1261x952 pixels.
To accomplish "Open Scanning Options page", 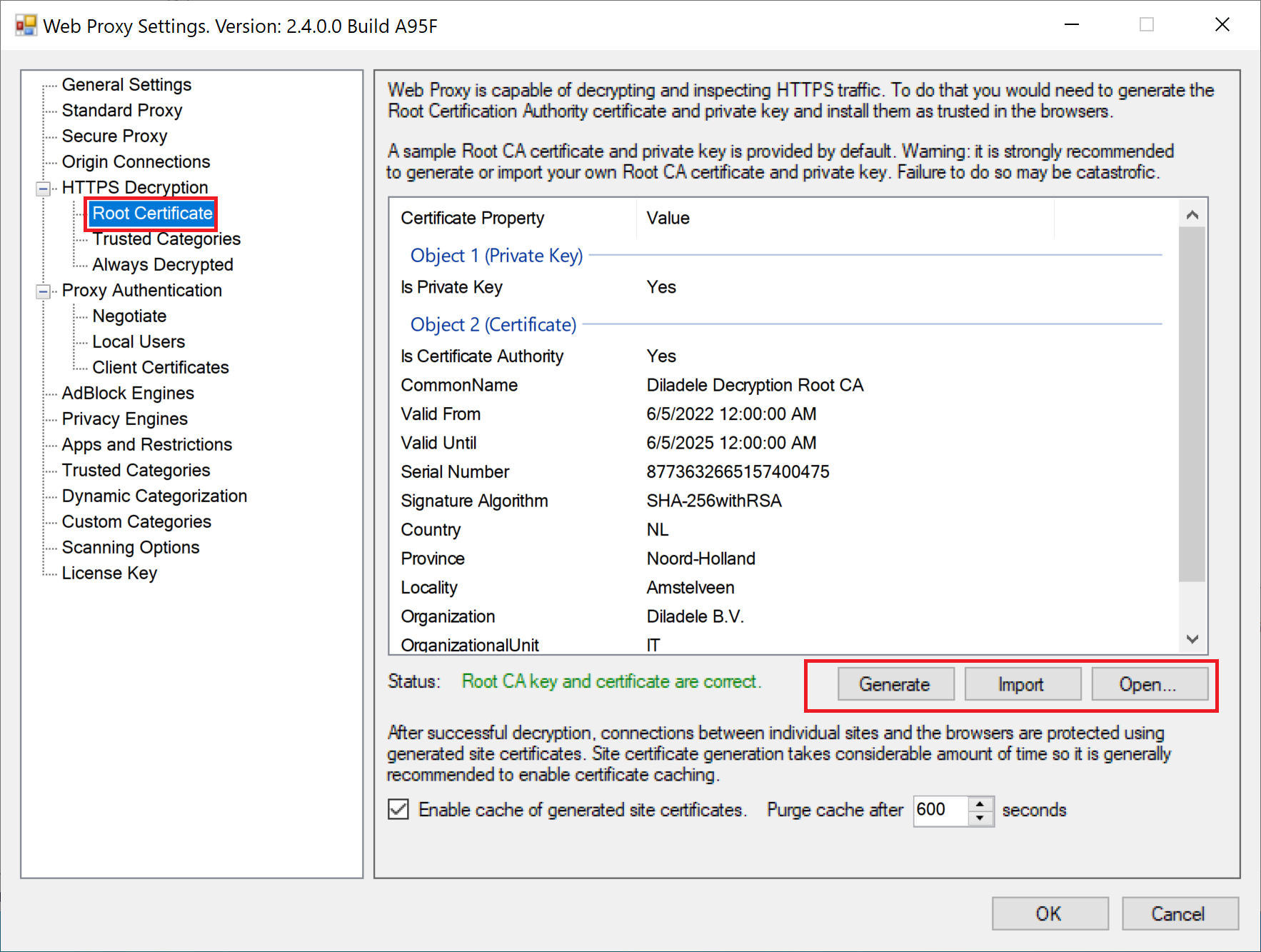I will click(x=131, y=547).
